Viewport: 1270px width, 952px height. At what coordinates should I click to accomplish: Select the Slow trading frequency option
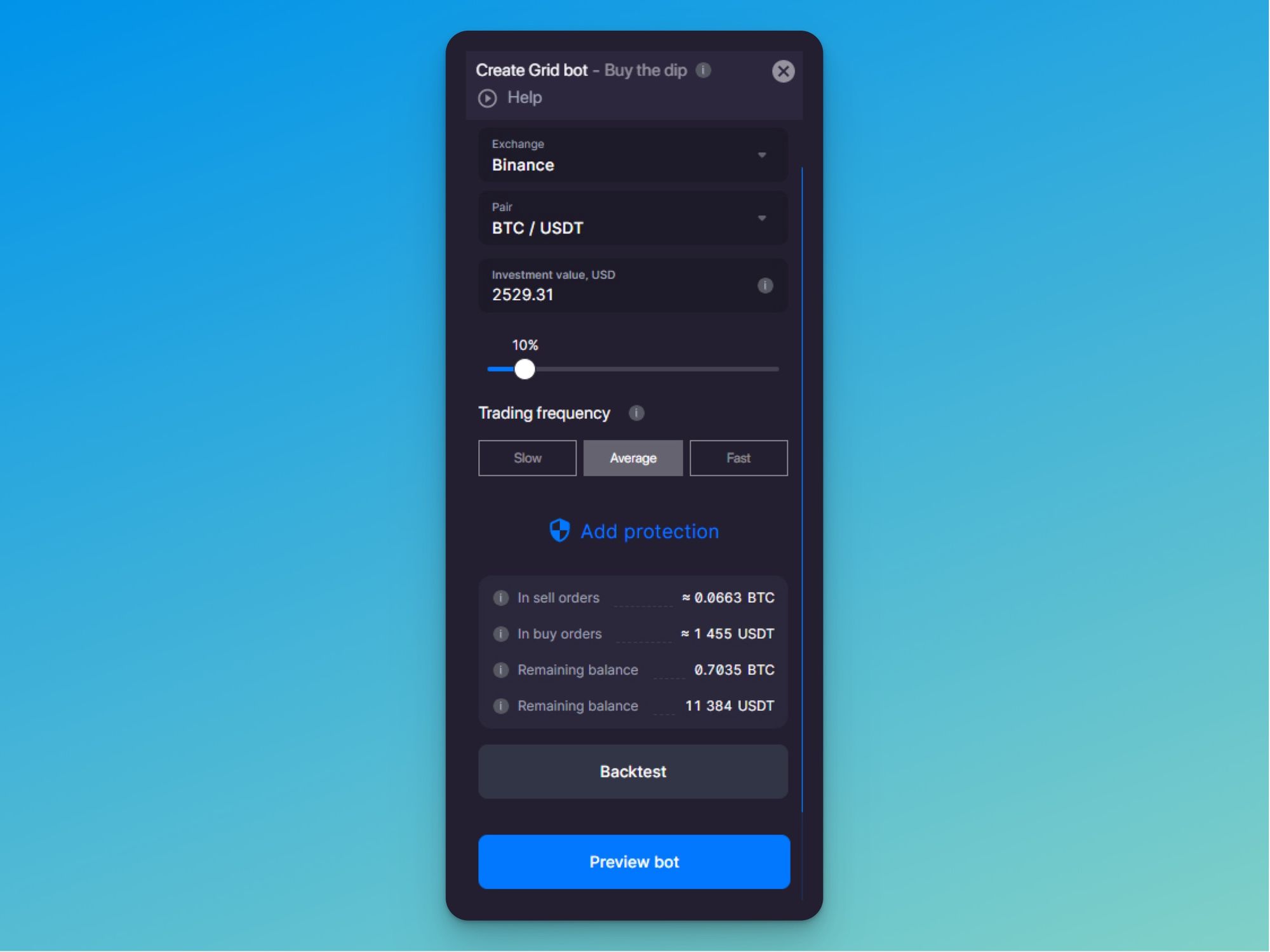pyautogui.click(x=527, y=458)
